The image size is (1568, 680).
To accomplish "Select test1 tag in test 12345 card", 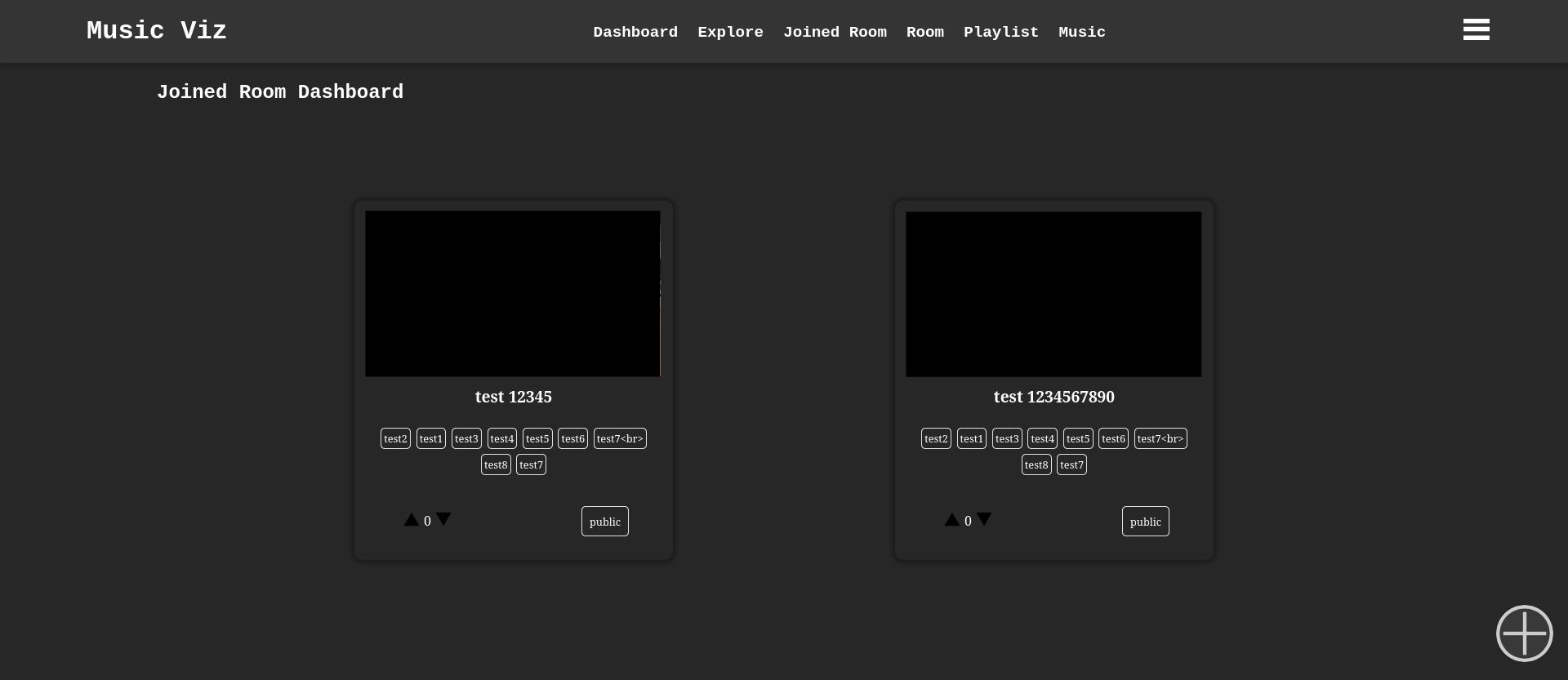I will click(431, 438).
